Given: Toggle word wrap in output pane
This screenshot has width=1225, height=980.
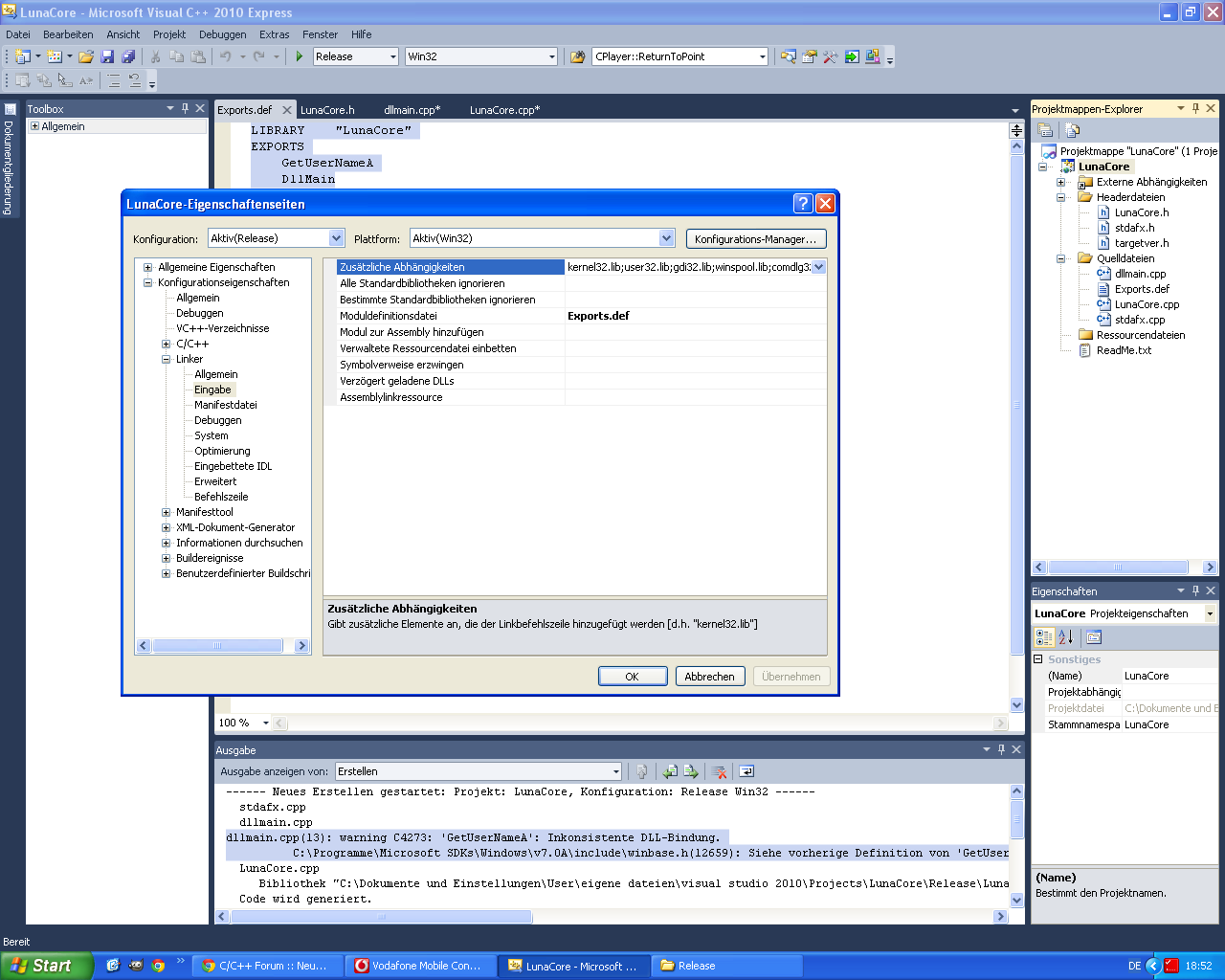Looking at the screenshot, I should click(746, 771).
